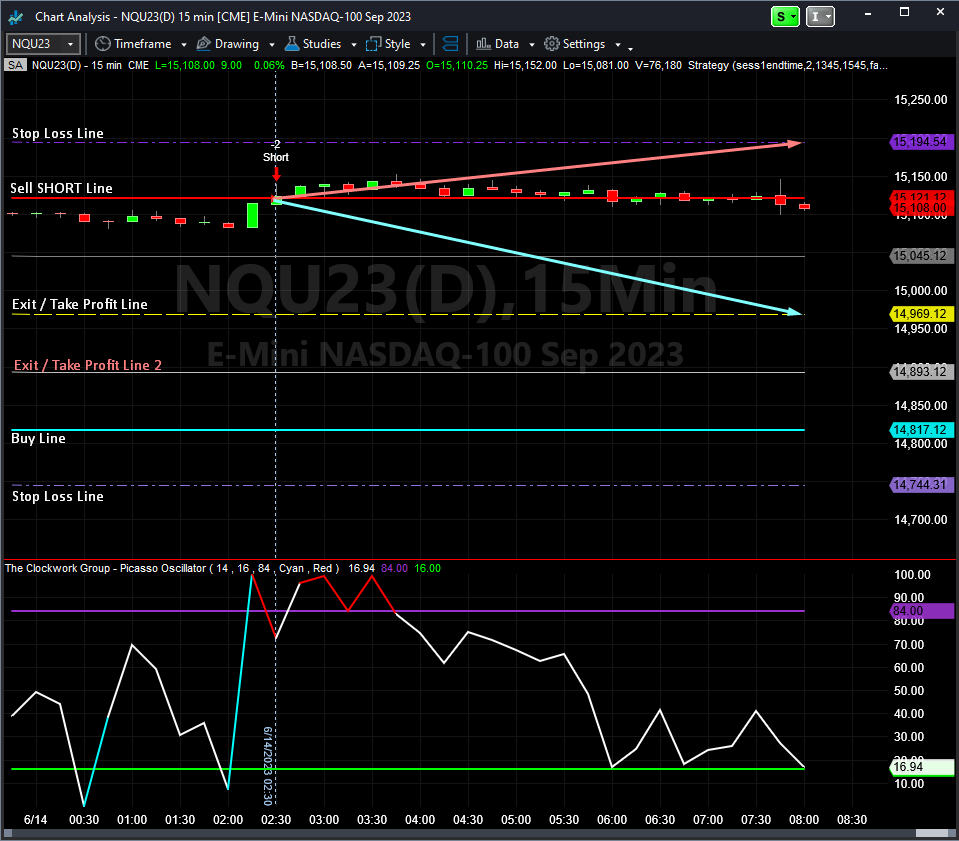Select the 'Sell SHORT Line' text label
The width and height of the screenshot is (959, 841).
[x=61, y=188]
